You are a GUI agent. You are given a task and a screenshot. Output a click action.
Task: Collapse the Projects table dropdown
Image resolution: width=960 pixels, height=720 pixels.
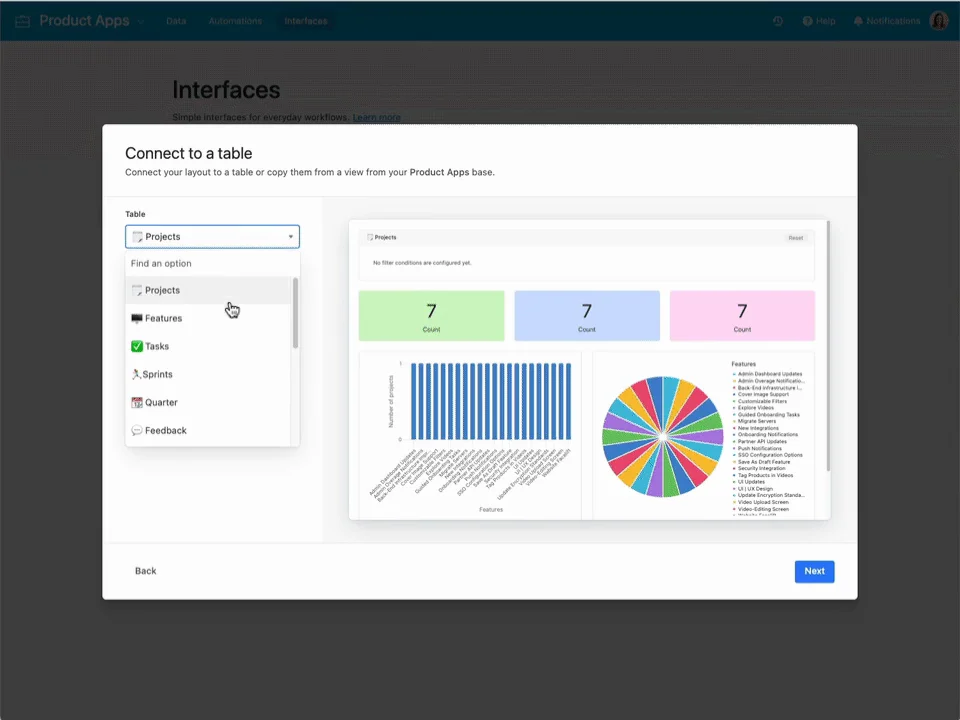pos(291,237)
